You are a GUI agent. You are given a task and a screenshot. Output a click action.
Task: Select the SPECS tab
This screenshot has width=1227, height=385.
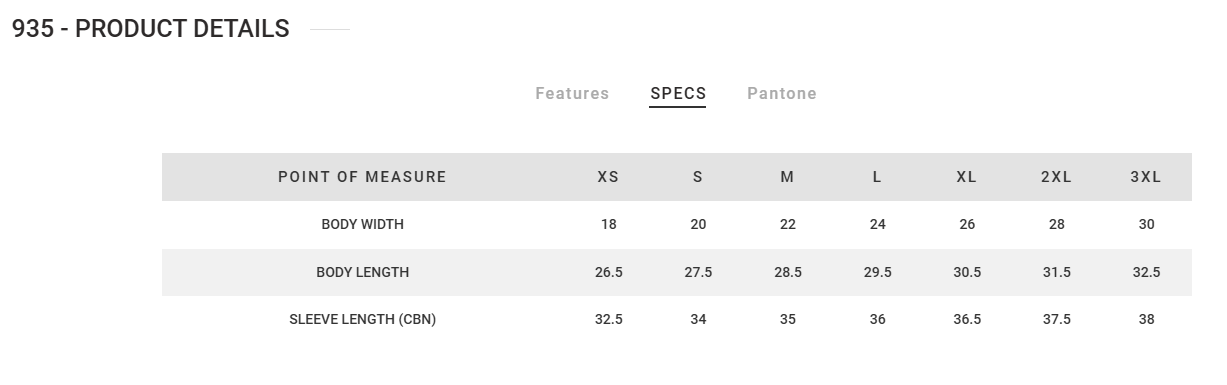678,94
